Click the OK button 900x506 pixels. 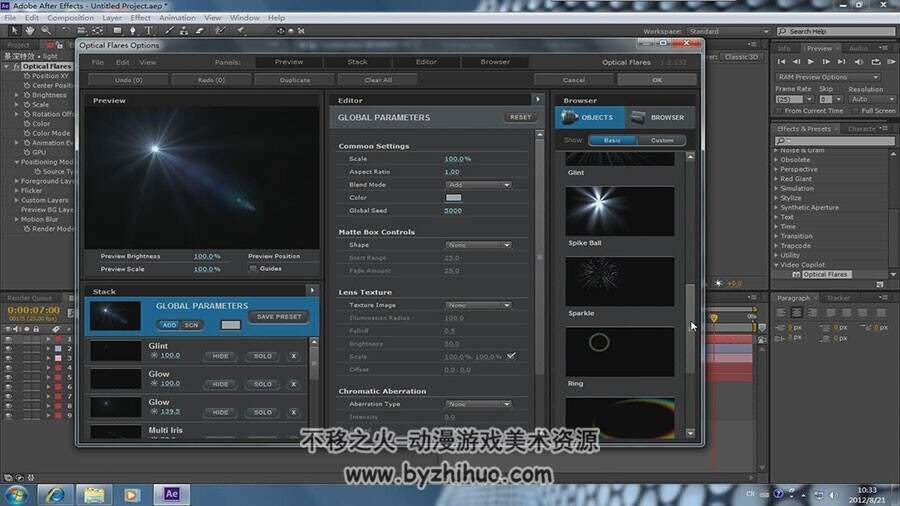click(657, 80)
